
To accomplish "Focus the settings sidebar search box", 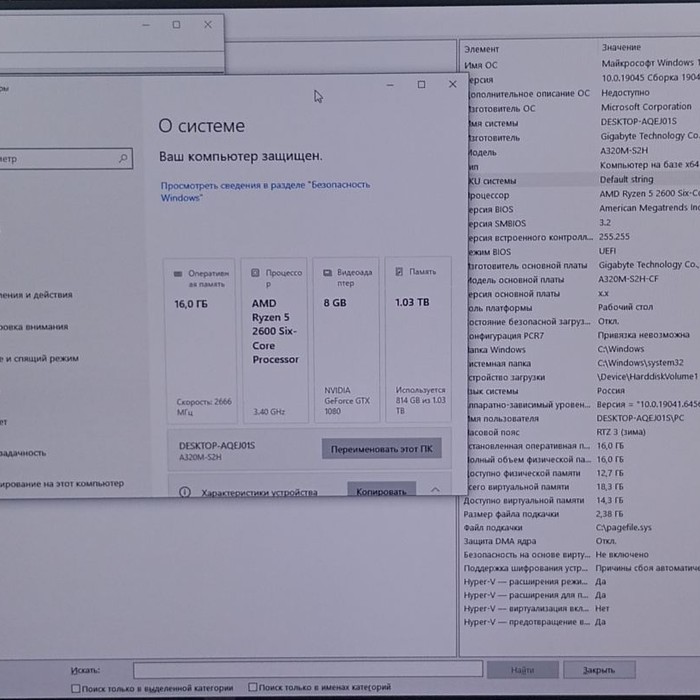I will [x=65, y=158].
